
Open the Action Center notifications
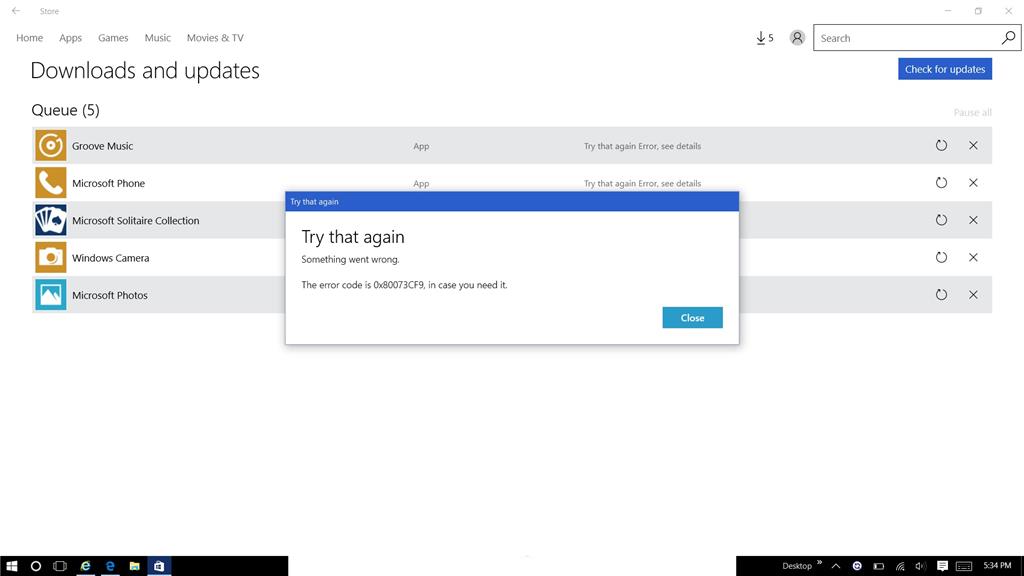point(942,566)
